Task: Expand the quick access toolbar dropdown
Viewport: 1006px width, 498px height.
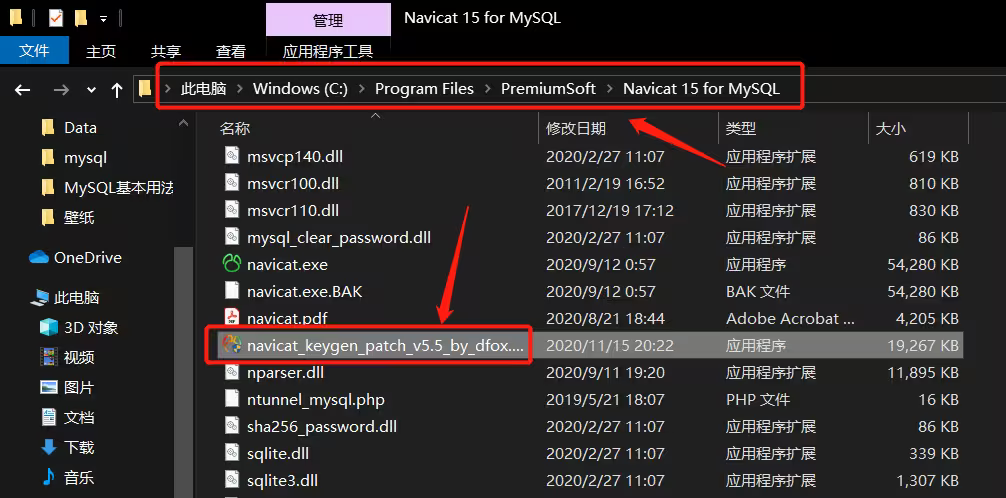Action: coord(103,19)
